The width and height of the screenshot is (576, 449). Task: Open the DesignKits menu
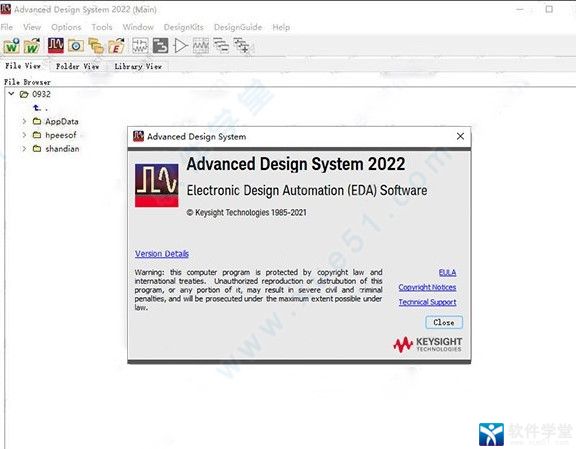184,27
